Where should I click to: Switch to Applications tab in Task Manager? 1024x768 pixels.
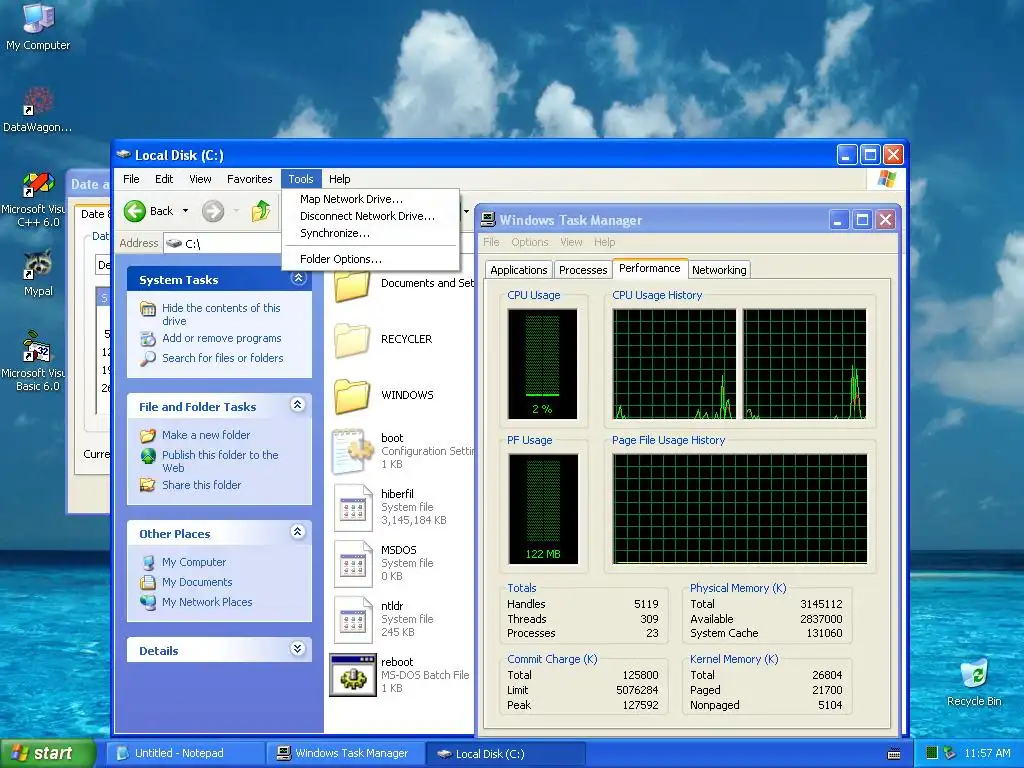pyautogui.click(x=519, y=270)
